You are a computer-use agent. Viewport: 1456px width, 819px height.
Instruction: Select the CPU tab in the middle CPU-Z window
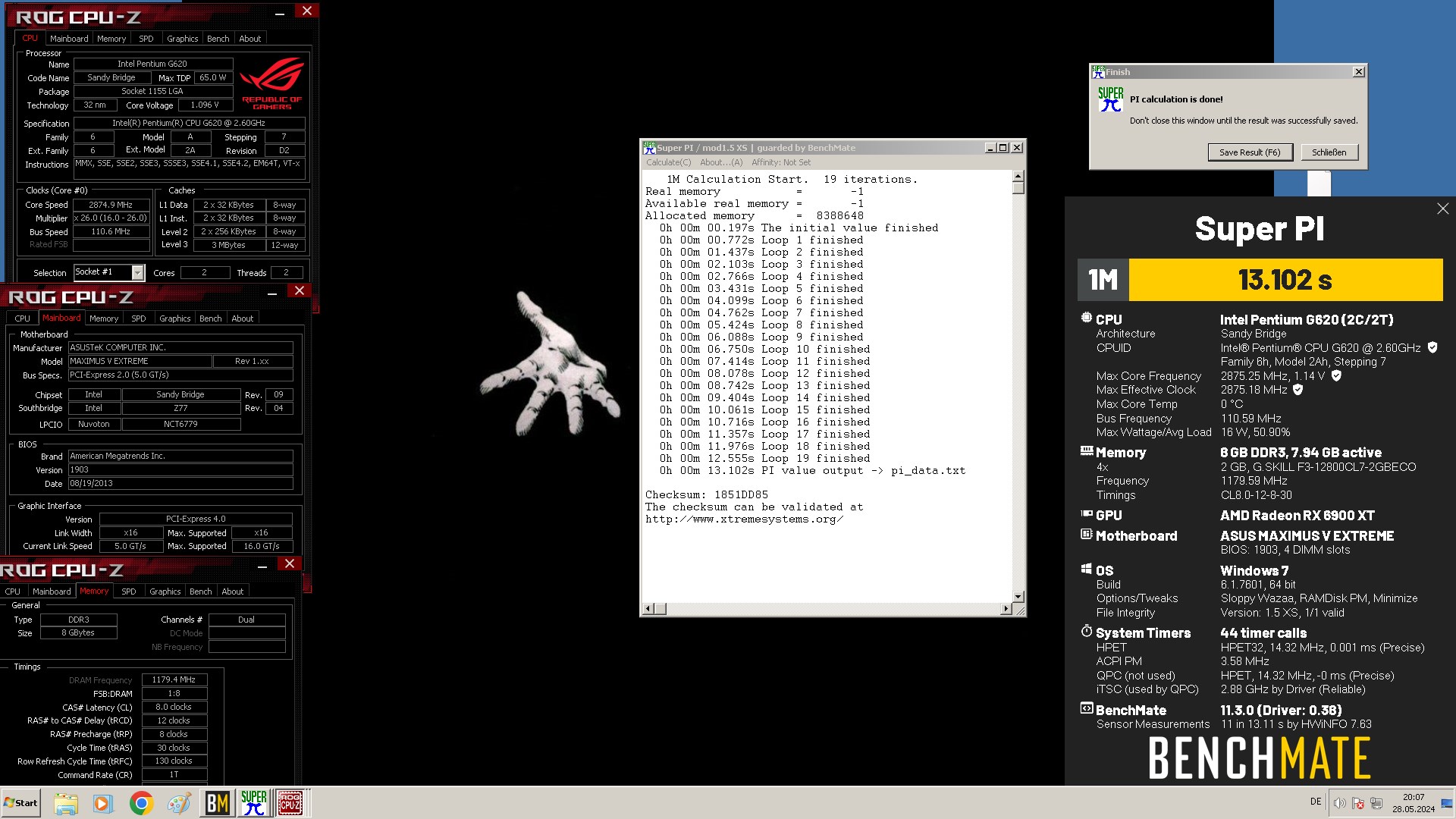point(22,318)
